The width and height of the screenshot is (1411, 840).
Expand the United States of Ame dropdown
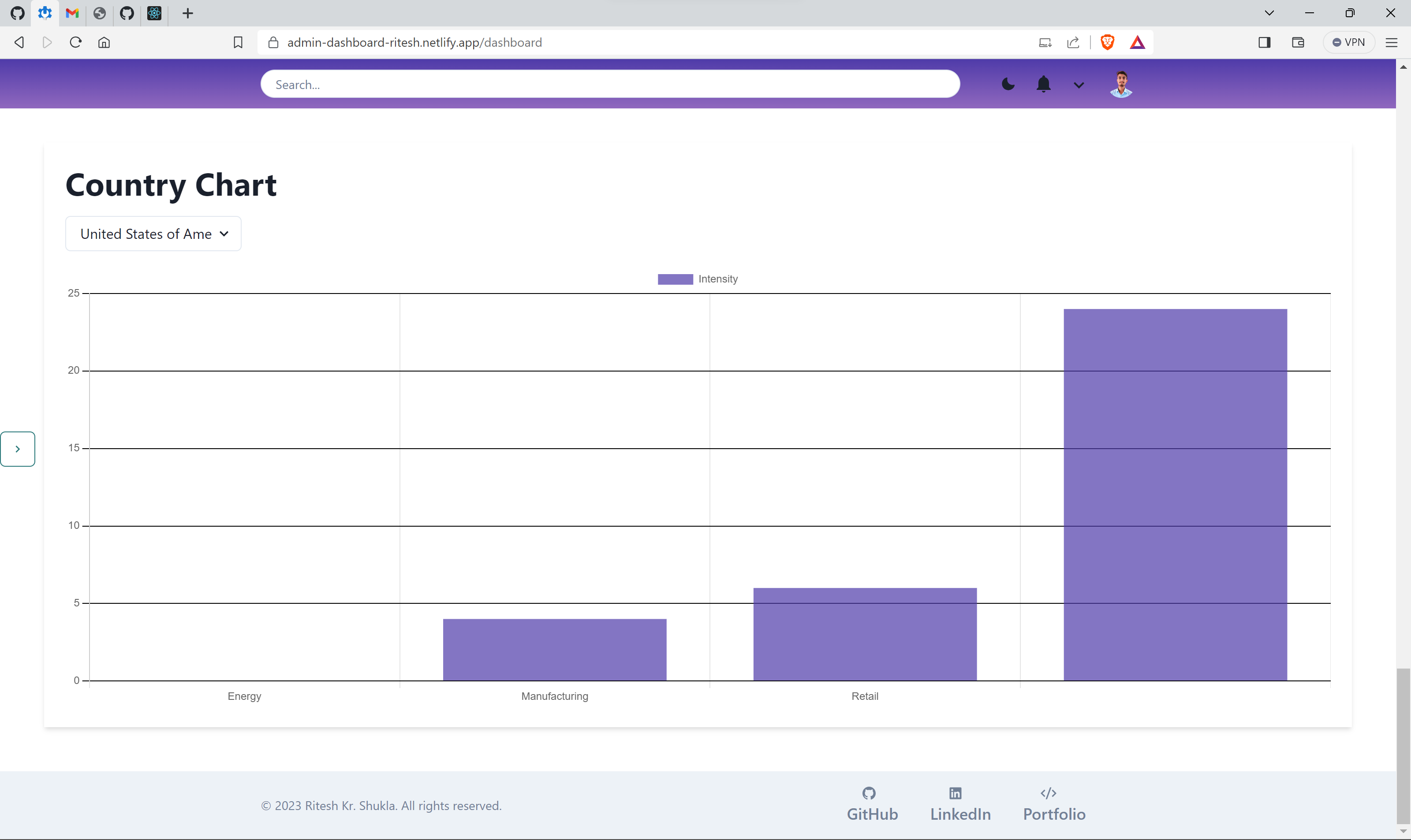[153, 233]
